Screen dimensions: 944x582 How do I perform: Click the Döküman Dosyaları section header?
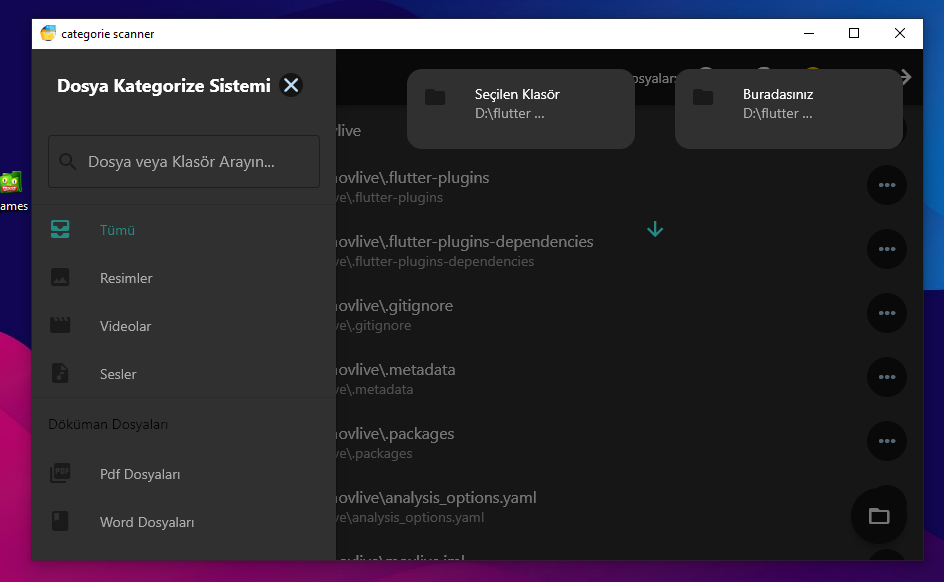tap(108, 424)
